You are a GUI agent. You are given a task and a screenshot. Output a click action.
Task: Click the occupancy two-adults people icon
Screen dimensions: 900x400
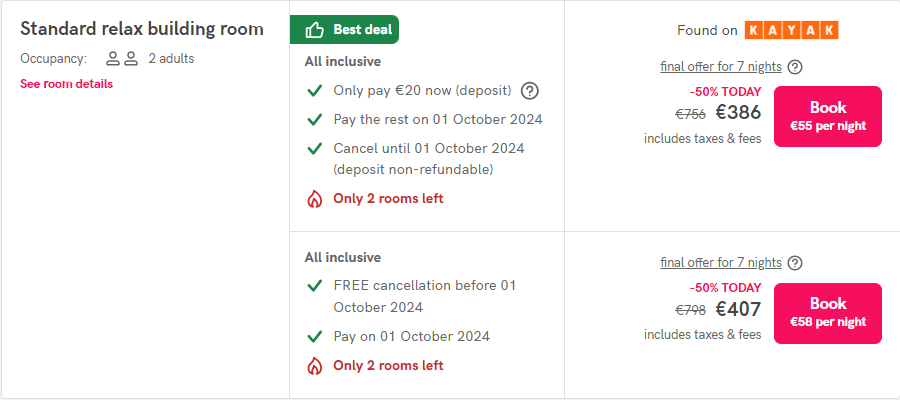click(122, 59)
